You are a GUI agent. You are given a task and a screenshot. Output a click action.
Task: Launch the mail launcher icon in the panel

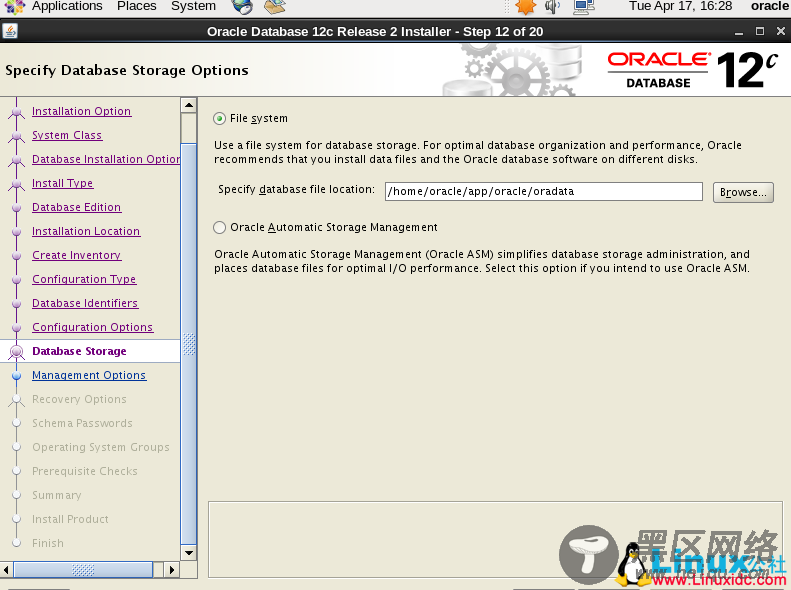pos(275,7)
